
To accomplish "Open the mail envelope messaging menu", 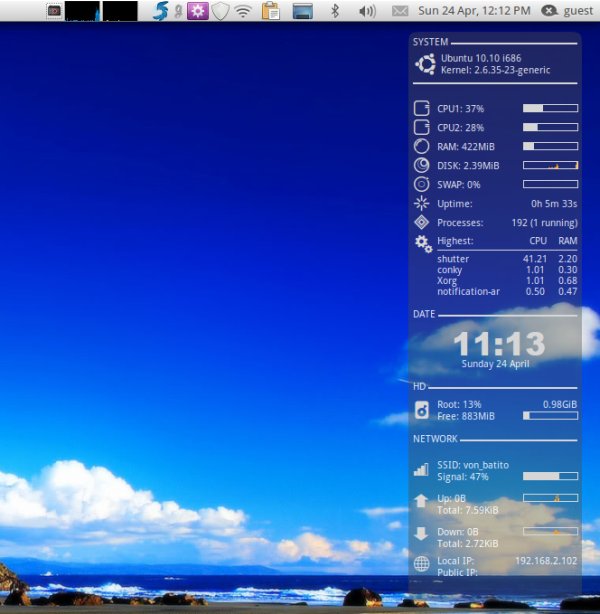I will pyautogui.click(x=400, y=11).
